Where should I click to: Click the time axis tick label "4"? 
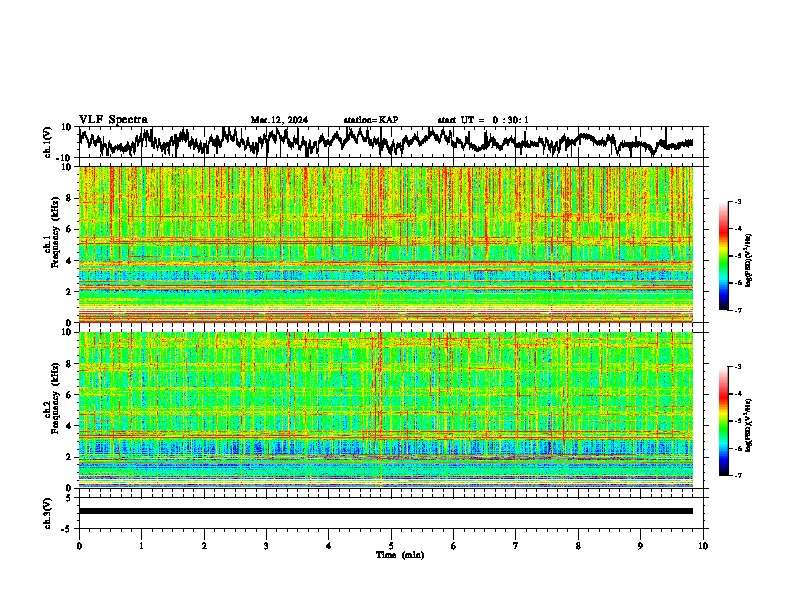tap(329, 546)
